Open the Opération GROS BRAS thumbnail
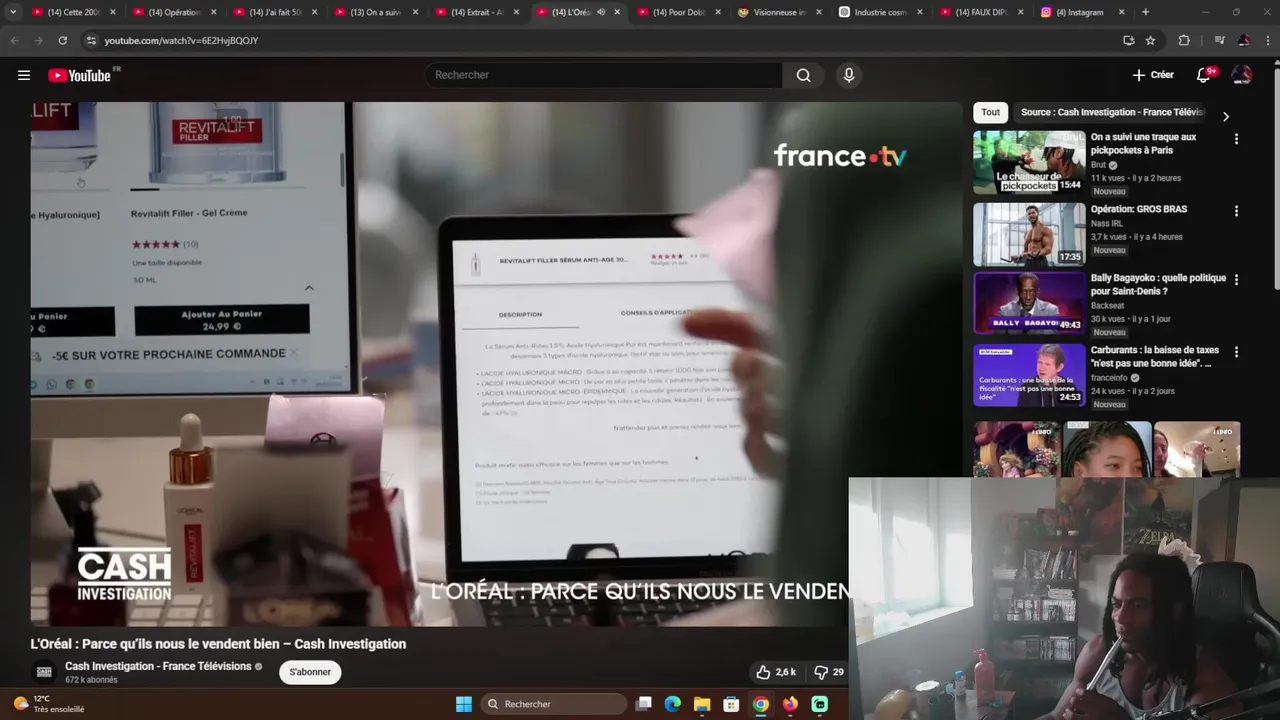 (x=1029, y=234)
